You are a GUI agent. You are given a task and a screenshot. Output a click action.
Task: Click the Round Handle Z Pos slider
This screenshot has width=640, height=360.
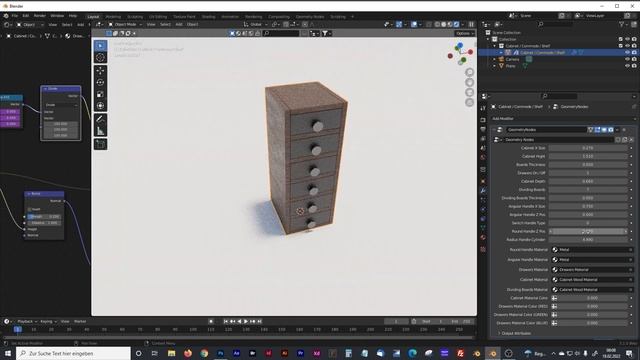click(x=588, y=231)
